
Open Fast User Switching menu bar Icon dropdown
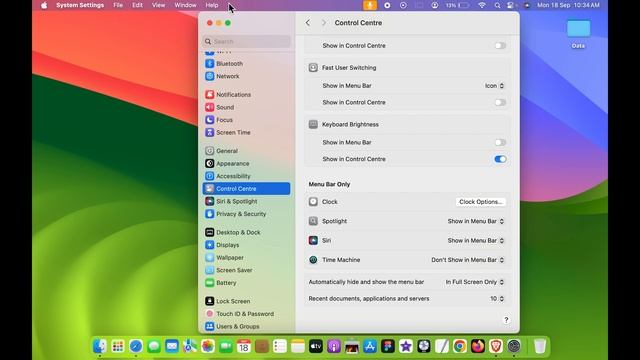tap(495, 86)
